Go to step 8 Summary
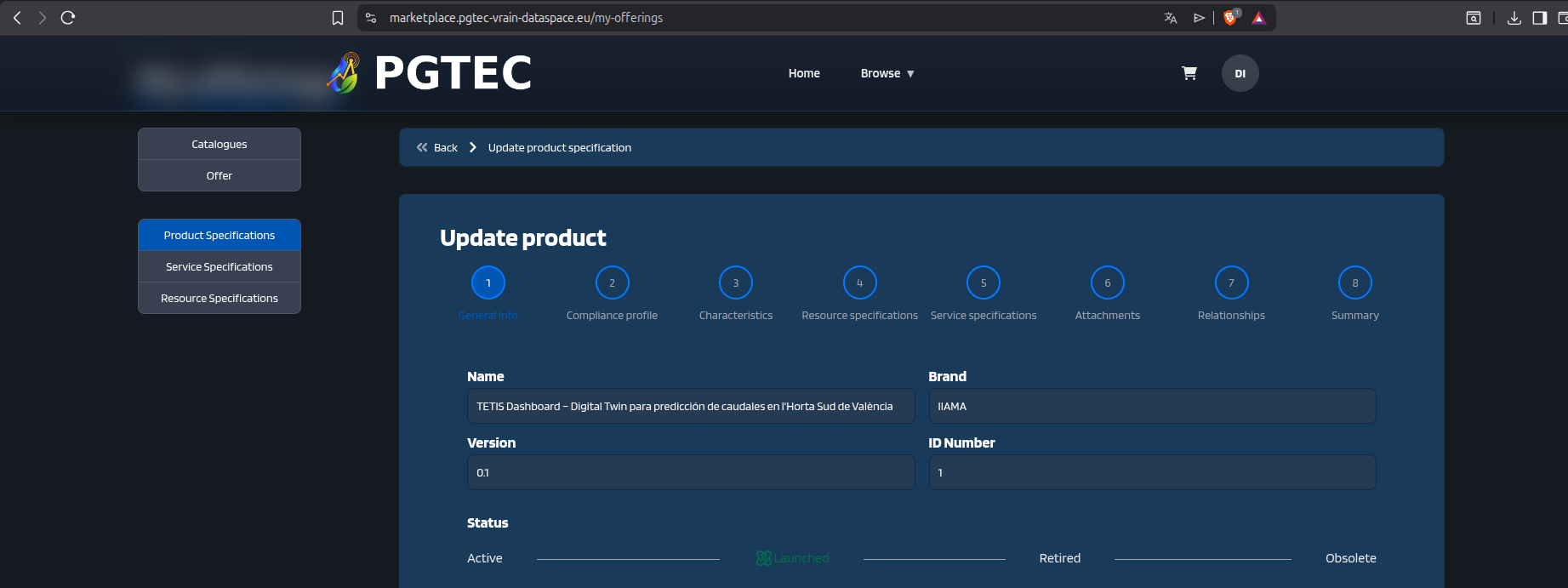 [1355, 283]
